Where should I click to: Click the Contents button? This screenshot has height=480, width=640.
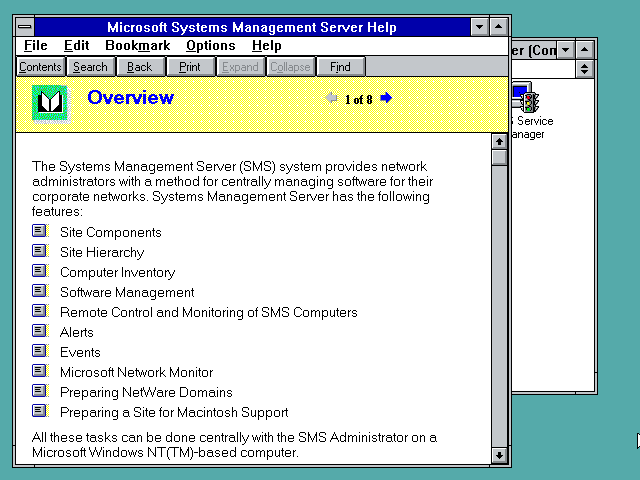pyautogui.click(x=40, y=67)
